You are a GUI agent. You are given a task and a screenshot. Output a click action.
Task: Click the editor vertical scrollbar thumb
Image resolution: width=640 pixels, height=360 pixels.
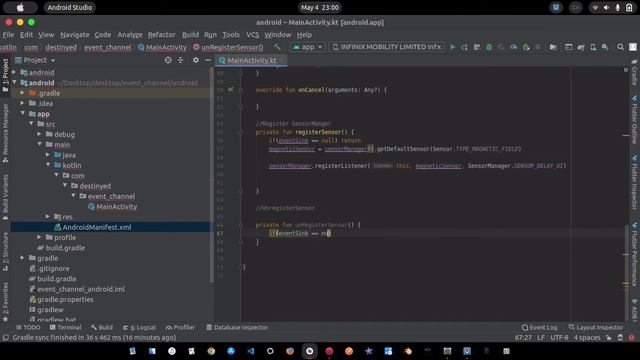[626, 273]
